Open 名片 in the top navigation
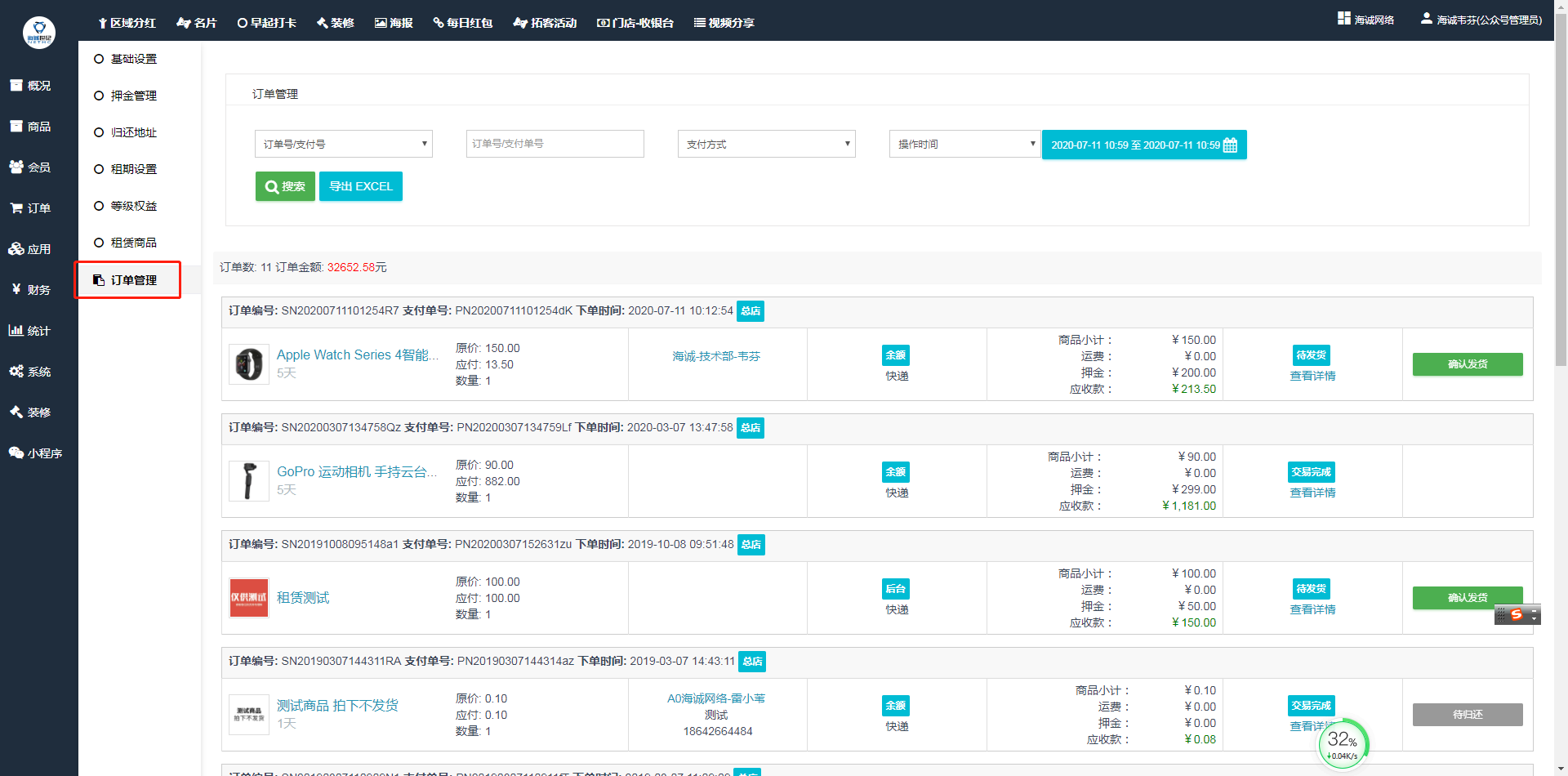Screen dimensions: 1568x776 [197, 23]
